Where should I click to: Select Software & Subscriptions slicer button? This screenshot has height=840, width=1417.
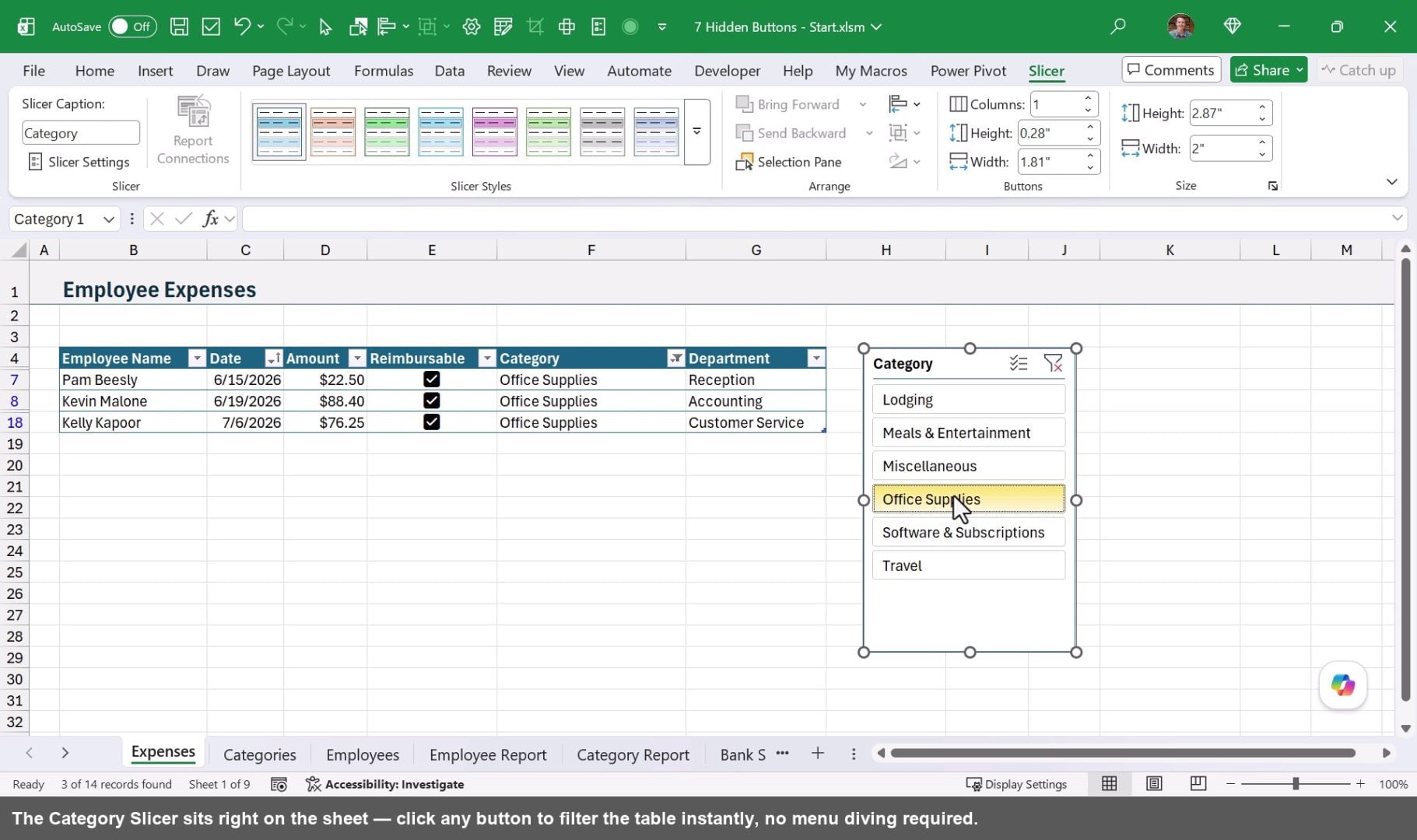(x=969, y=532)
